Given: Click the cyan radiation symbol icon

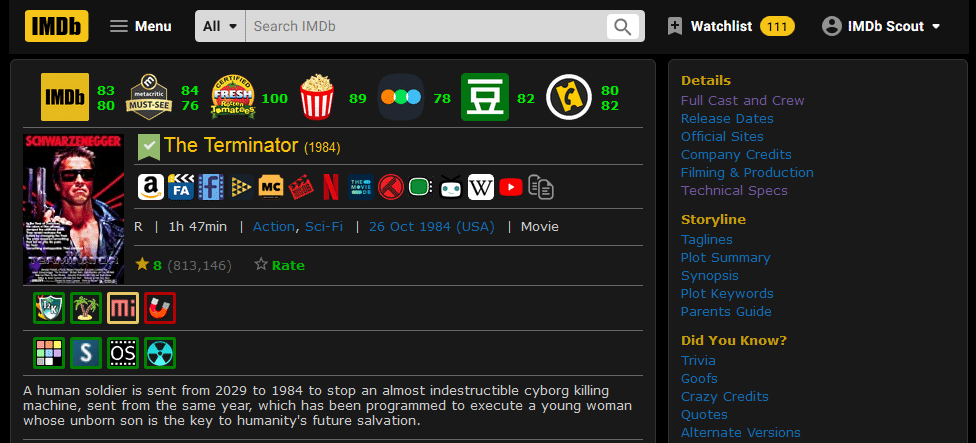Looking at the screenshot, I should [x=160, y=353].
